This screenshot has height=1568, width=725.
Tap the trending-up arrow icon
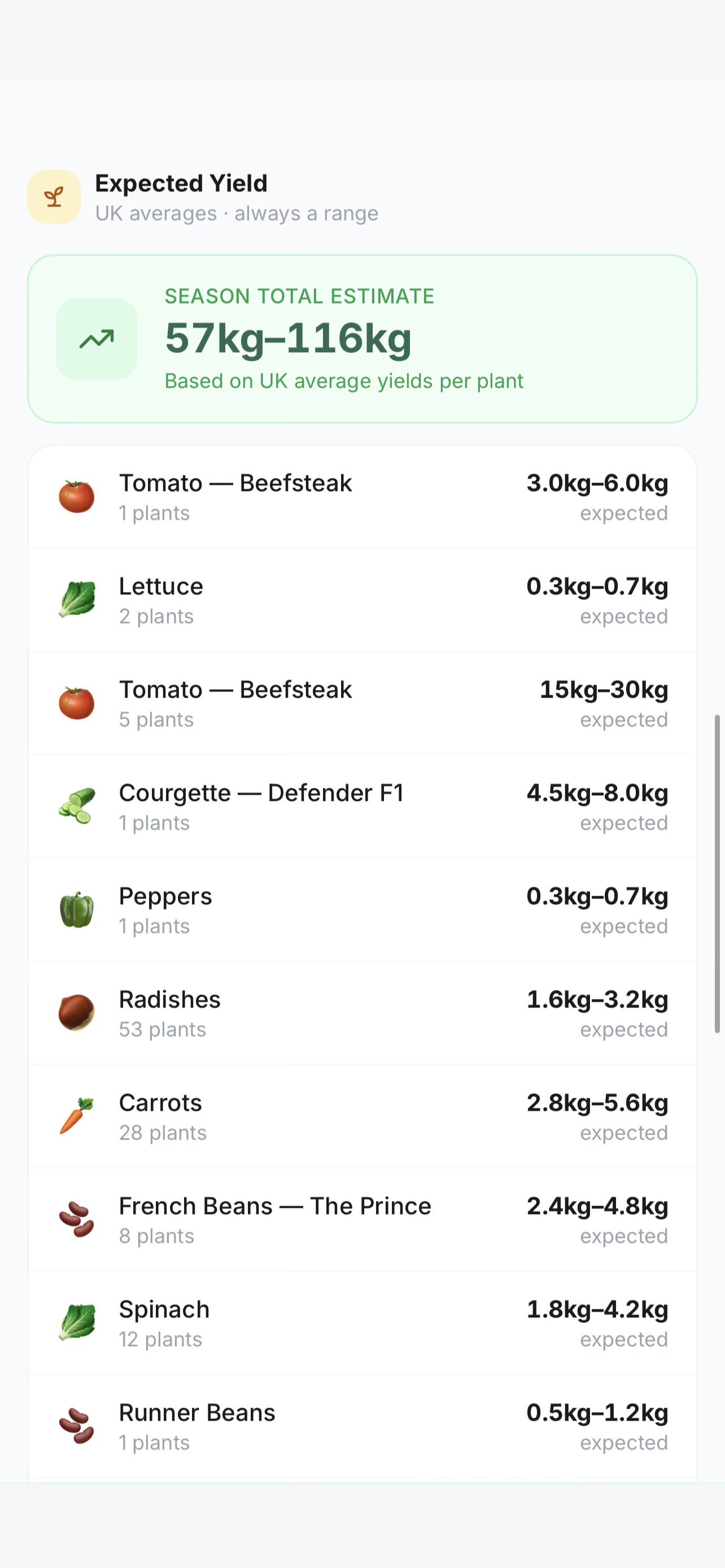pos(97,339)
